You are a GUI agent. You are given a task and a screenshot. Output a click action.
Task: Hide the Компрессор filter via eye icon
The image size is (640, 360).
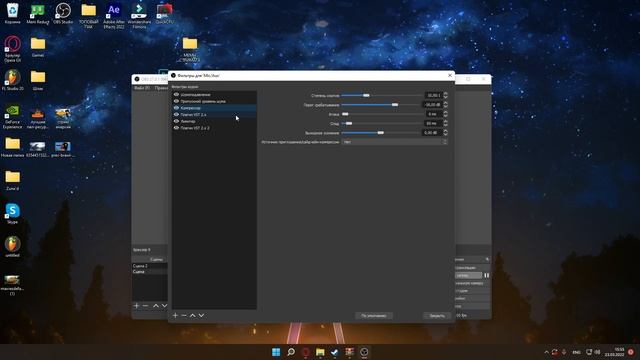click(x=176, y=108)
